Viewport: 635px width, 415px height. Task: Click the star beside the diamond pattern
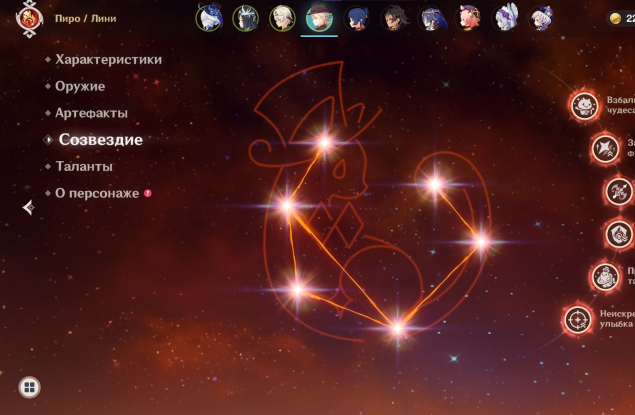pos(287,206)
